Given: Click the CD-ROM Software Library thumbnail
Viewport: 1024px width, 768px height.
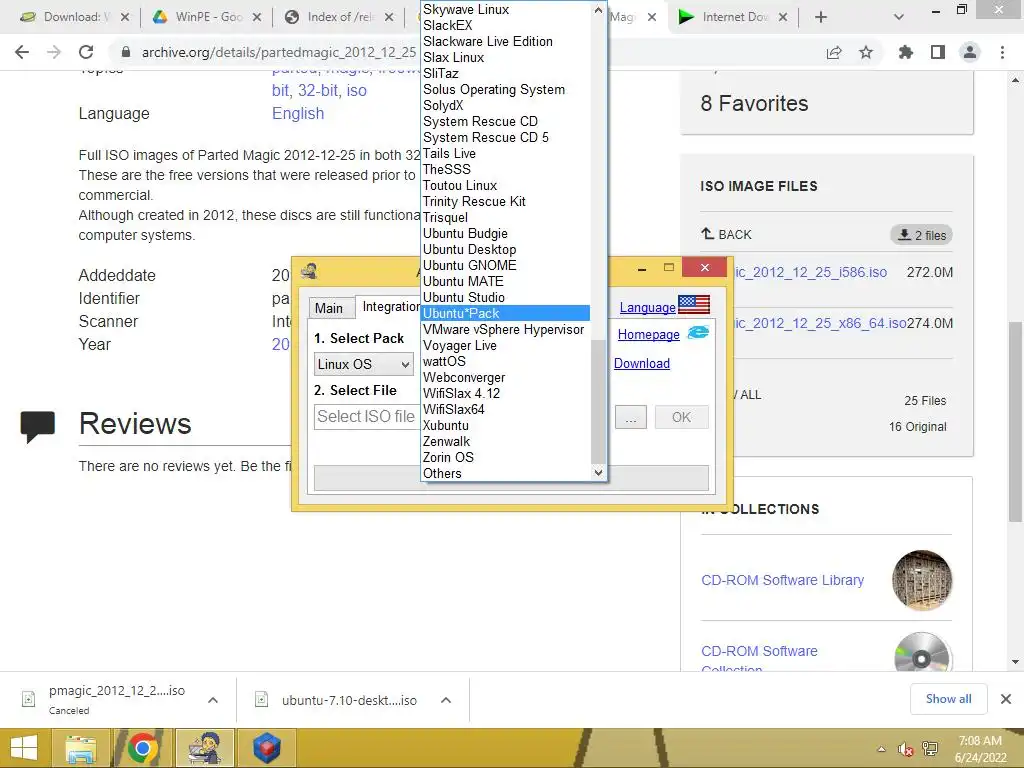Looking at the screenshot, I should pyautogui.click(x=921, y=580).
